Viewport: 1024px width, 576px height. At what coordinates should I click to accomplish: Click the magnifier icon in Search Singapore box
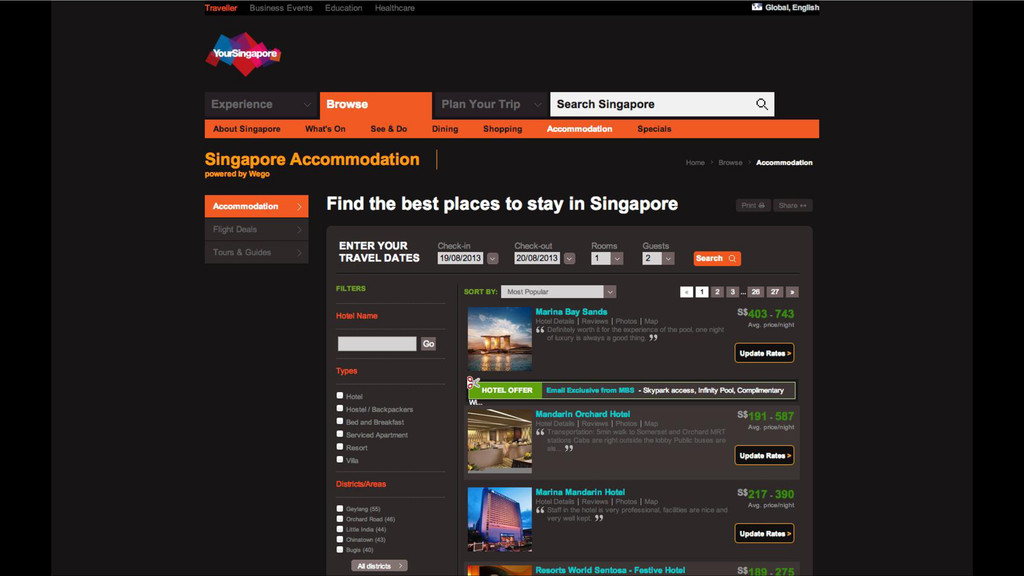tap(761, 104)
